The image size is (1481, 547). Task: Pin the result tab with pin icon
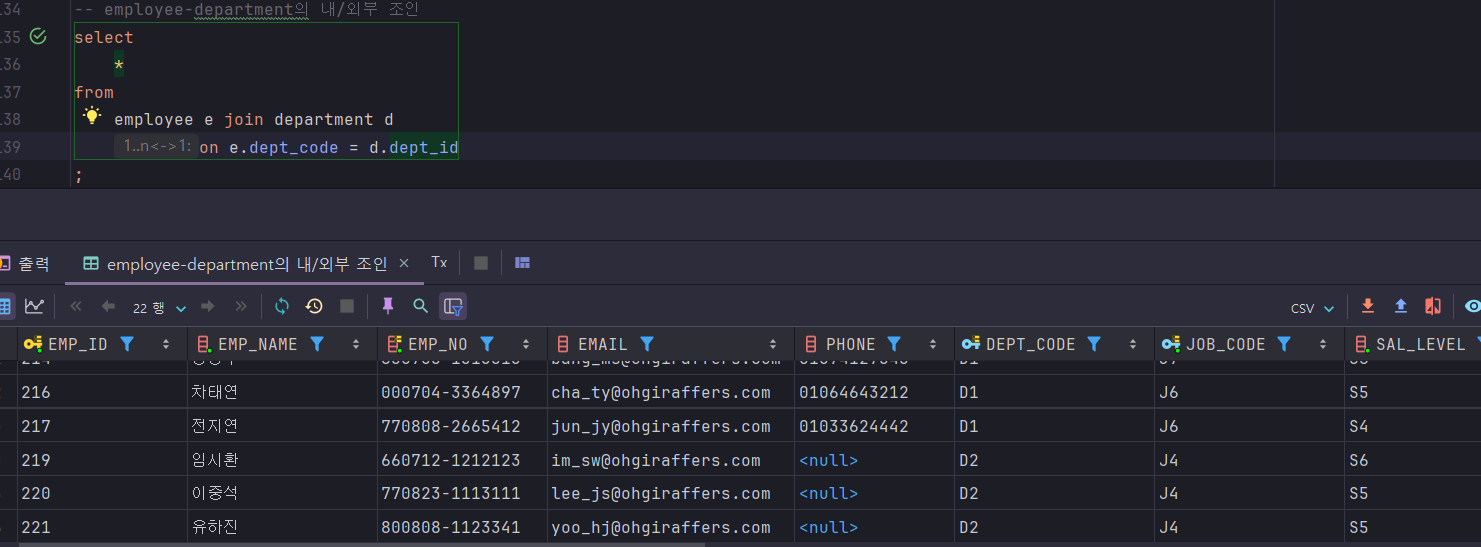(388, 306)
